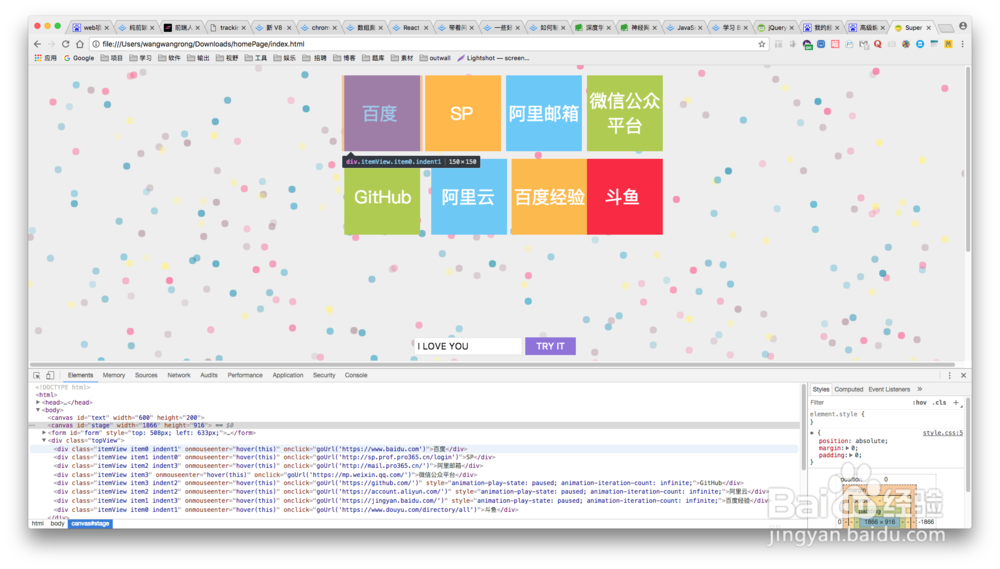Open the Security panel tab
Viewport: 1000px width, 569px height.
pos(324,376)
